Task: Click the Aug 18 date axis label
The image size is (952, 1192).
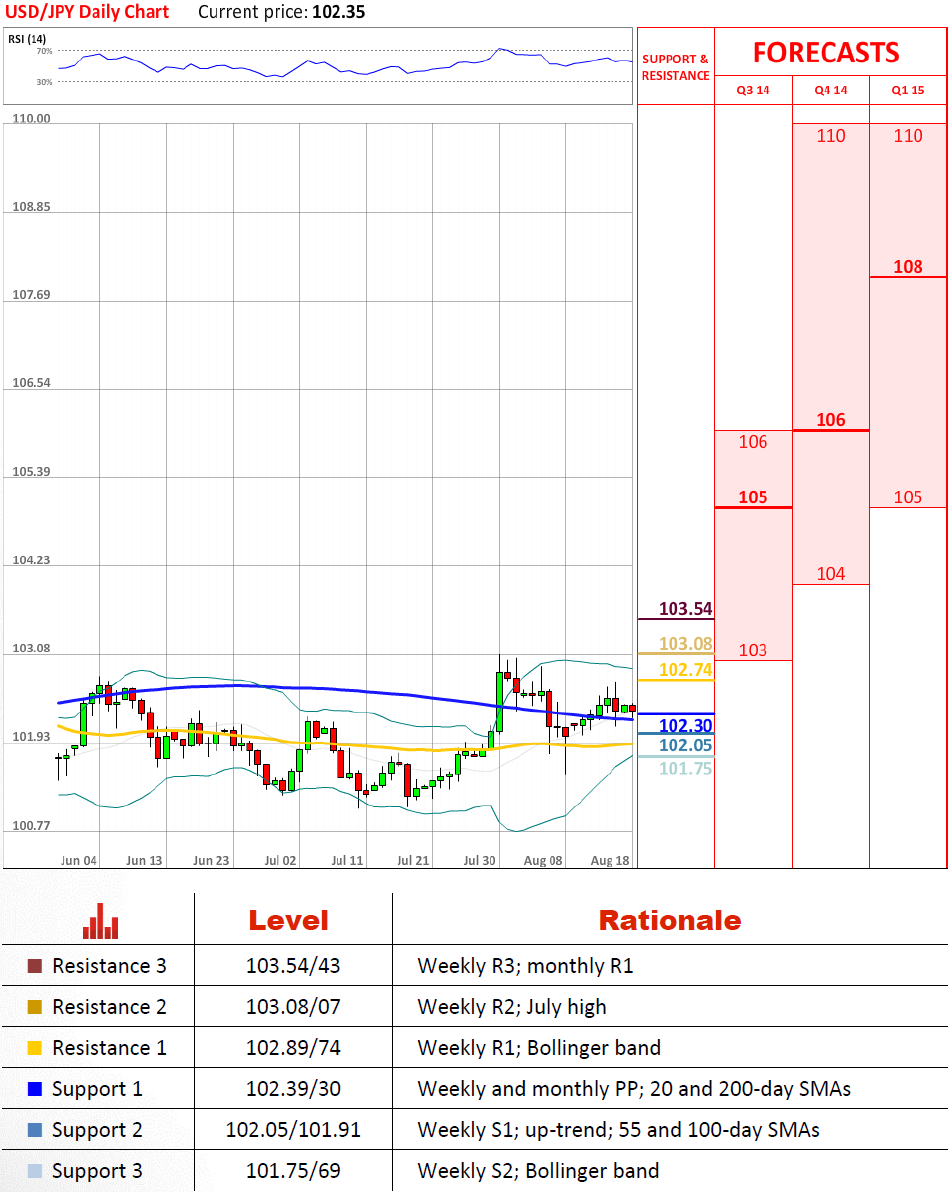Action: click(610, 861)
